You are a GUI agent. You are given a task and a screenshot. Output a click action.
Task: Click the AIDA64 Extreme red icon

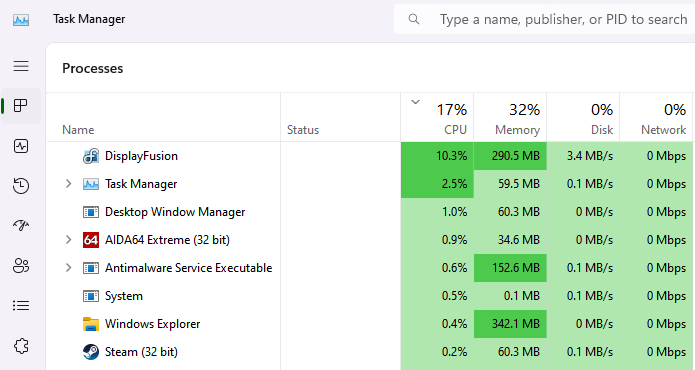pos(91,240)
